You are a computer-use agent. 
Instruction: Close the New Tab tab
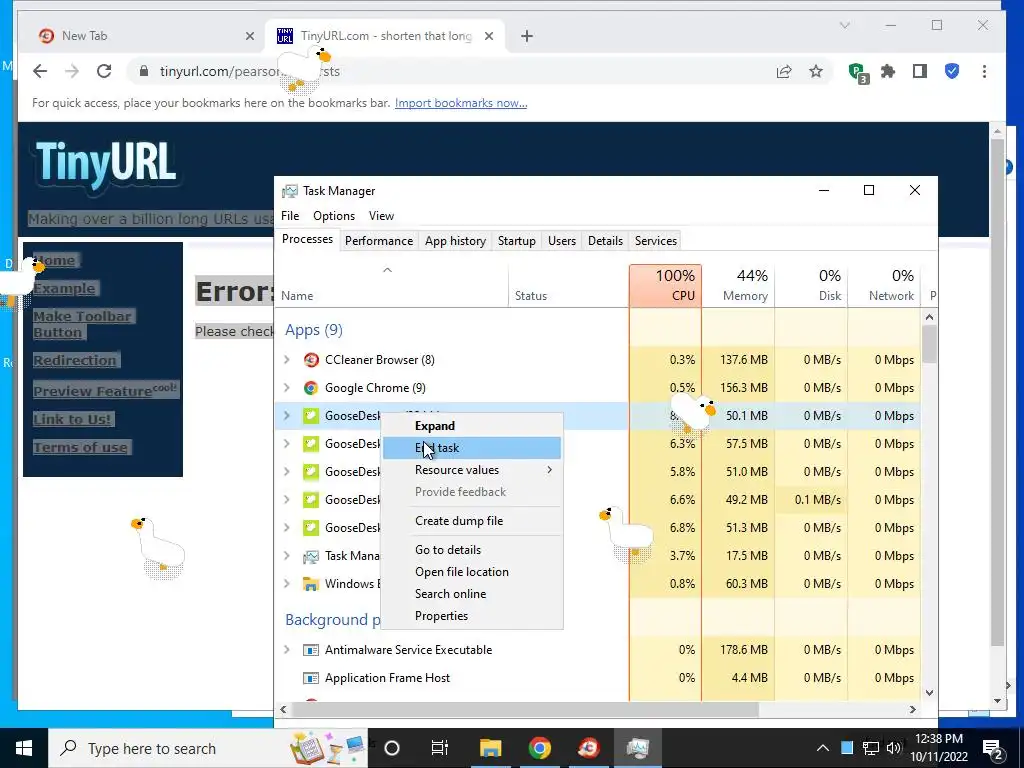249,36
